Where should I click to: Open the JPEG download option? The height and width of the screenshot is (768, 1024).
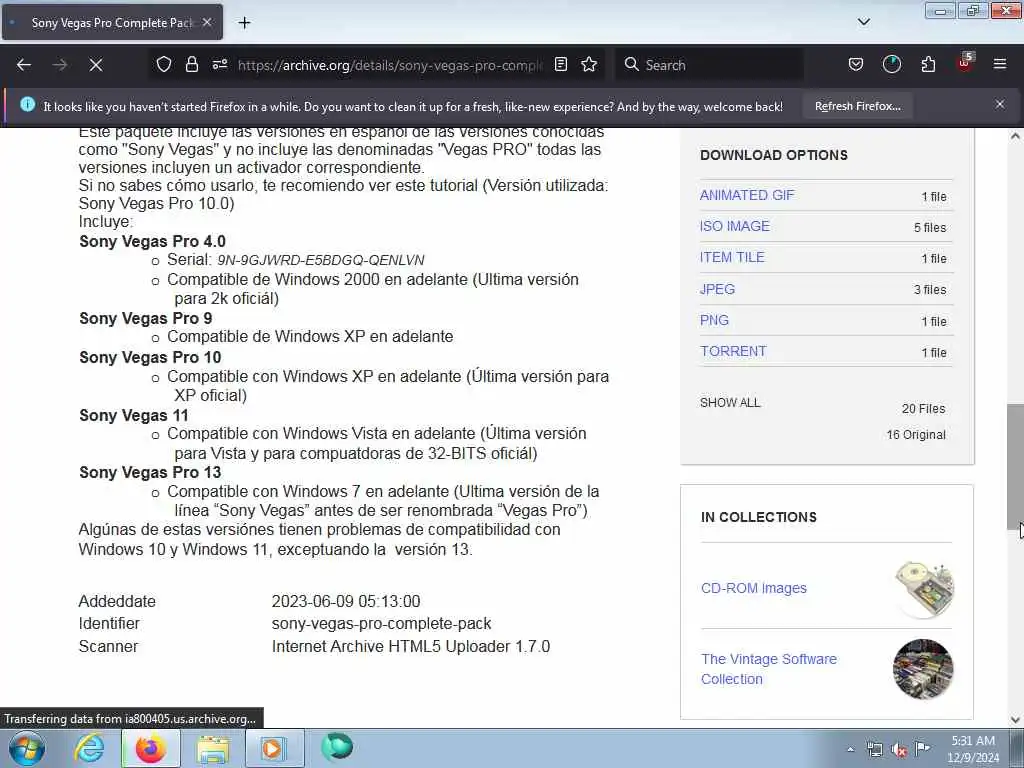click(x=717, y=289)
